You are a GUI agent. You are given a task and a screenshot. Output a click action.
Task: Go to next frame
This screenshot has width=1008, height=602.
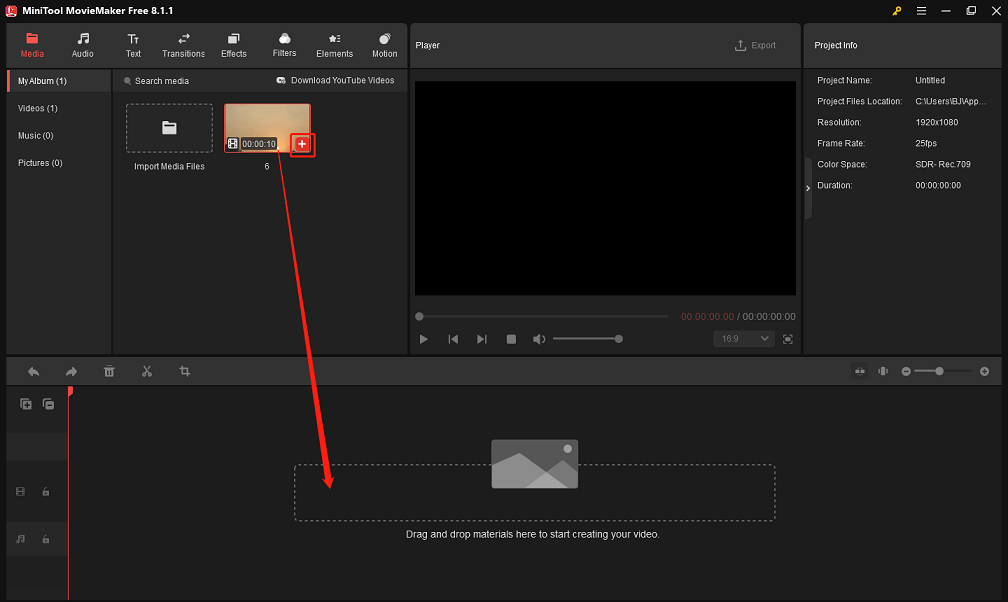point(482,339)
